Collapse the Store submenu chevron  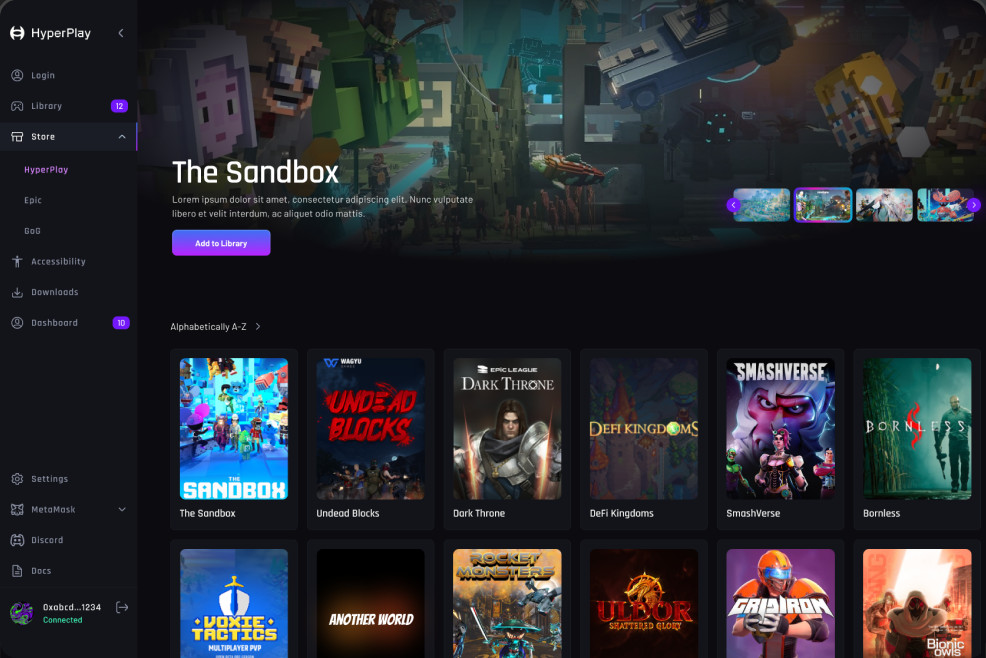pos(122,137)
